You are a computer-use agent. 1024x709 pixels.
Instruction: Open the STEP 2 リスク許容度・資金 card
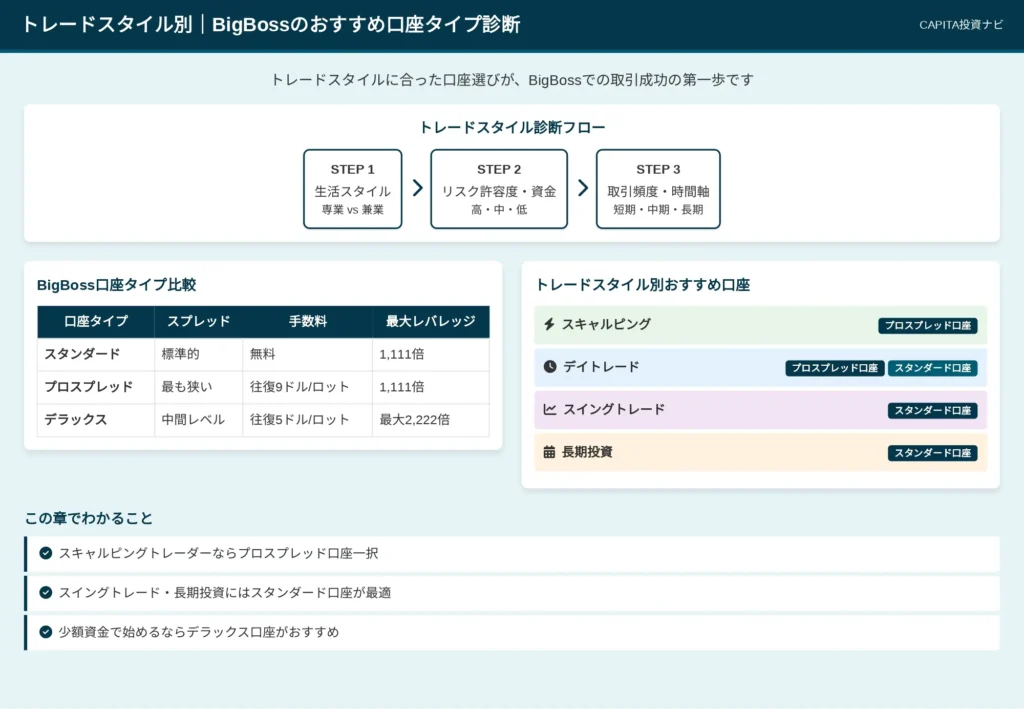[x=499, y=189]
